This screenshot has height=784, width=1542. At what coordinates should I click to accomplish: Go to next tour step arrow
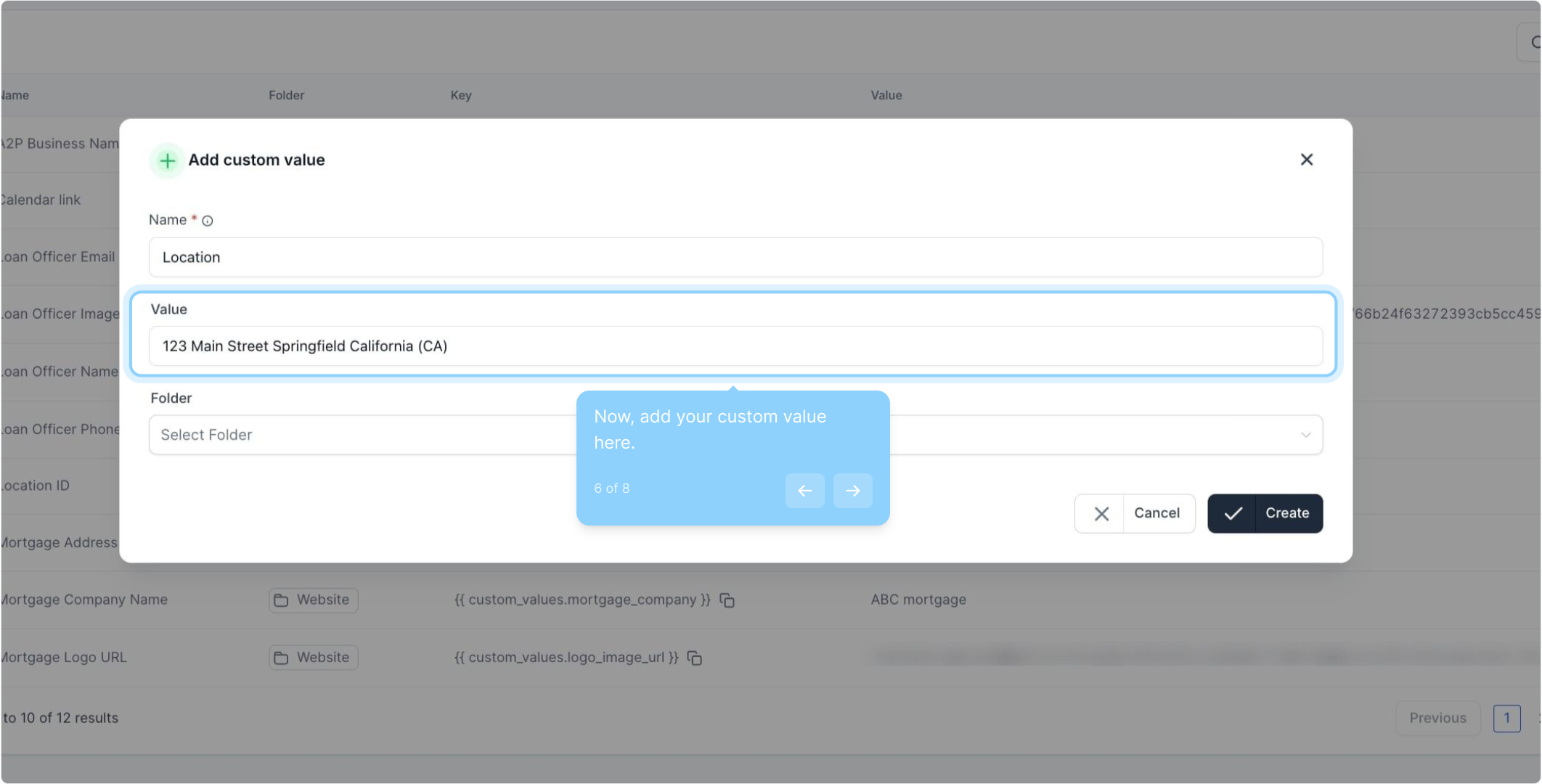point(852,491)
